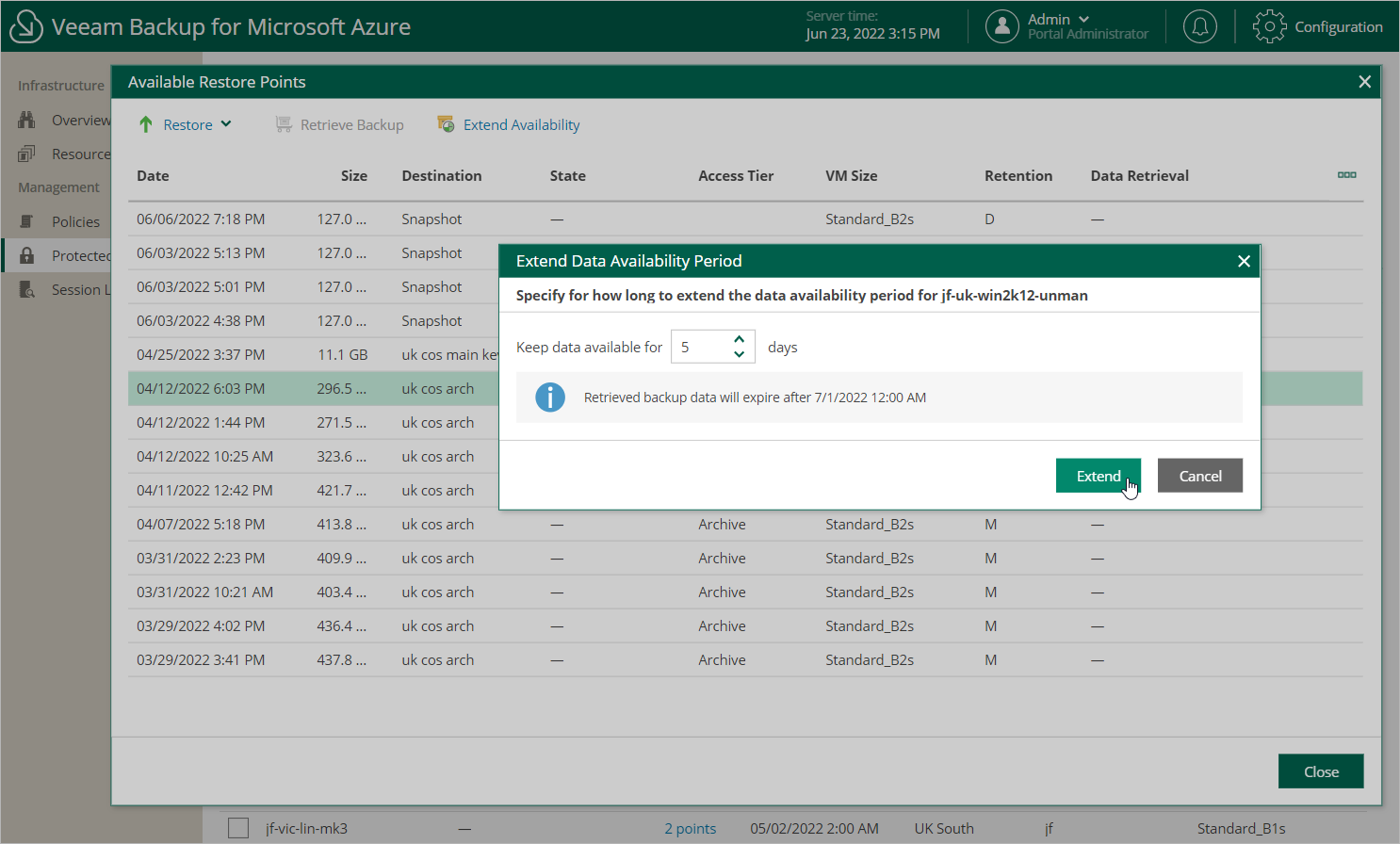Open the Overview sidebar item
This screenshot has height=844, width=1400.
pyautogui.click(x=80, y=120)
